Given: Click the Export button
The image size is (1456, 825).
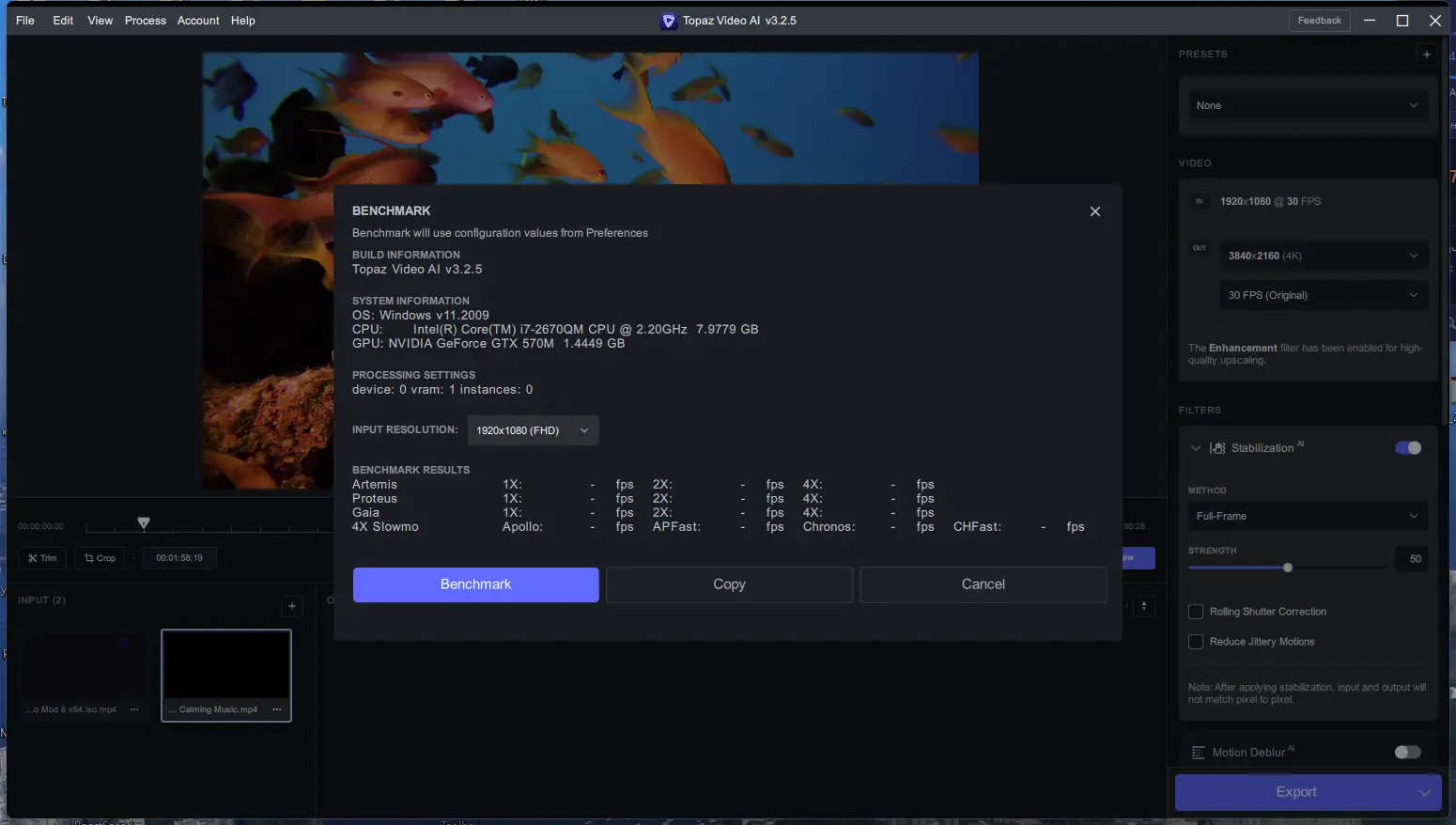Looking at the screenshot, I should tap(1296, 792).
